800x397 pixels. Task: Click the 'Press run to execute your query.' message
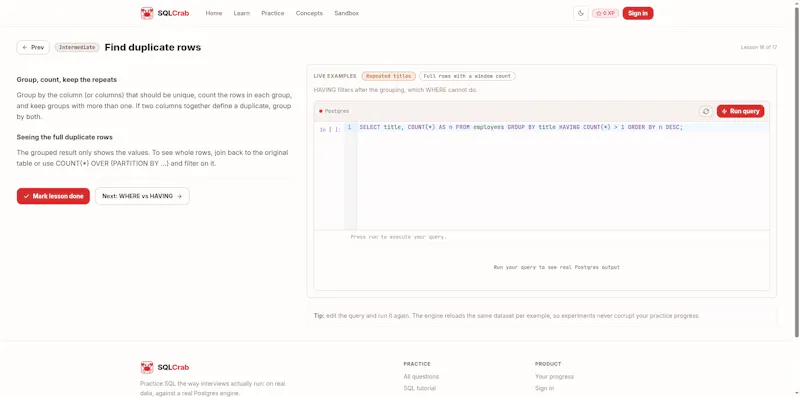pyautogui.click(x=398, y=237)
